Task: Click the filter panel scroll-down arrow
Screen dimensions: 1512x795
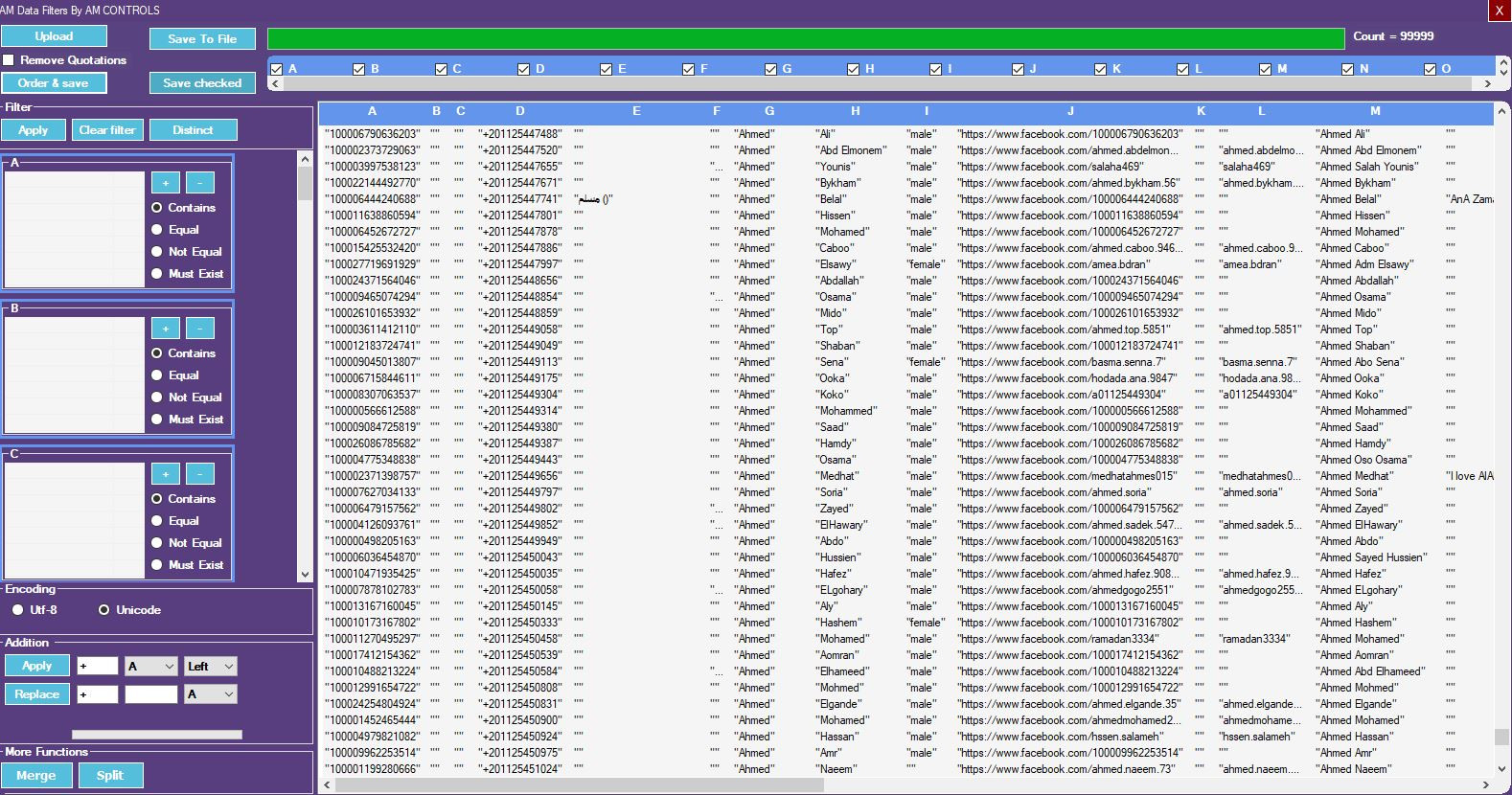Action: tap(305, 575)
